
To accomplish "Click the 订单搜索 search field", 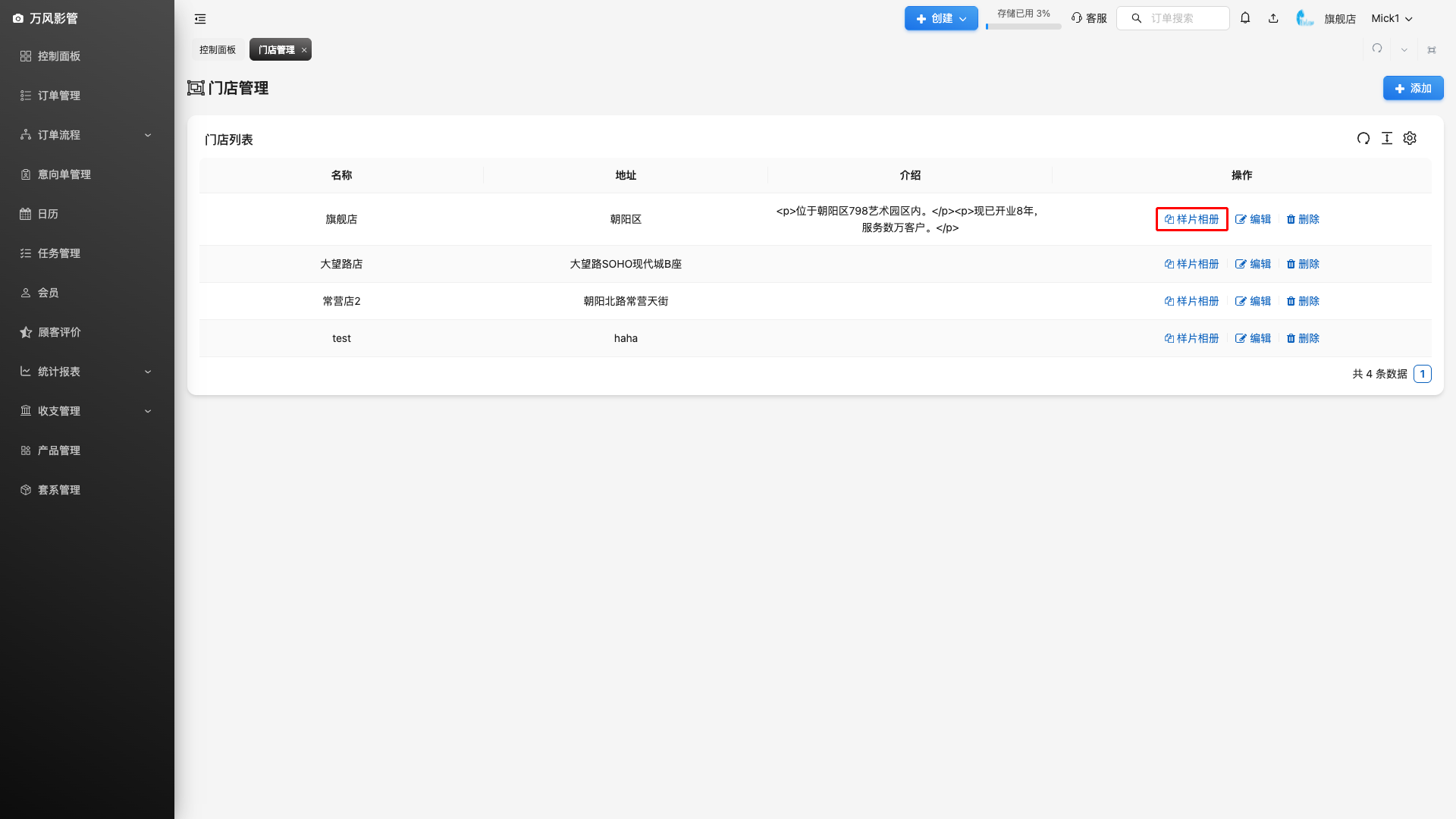I will (1172, 18).
